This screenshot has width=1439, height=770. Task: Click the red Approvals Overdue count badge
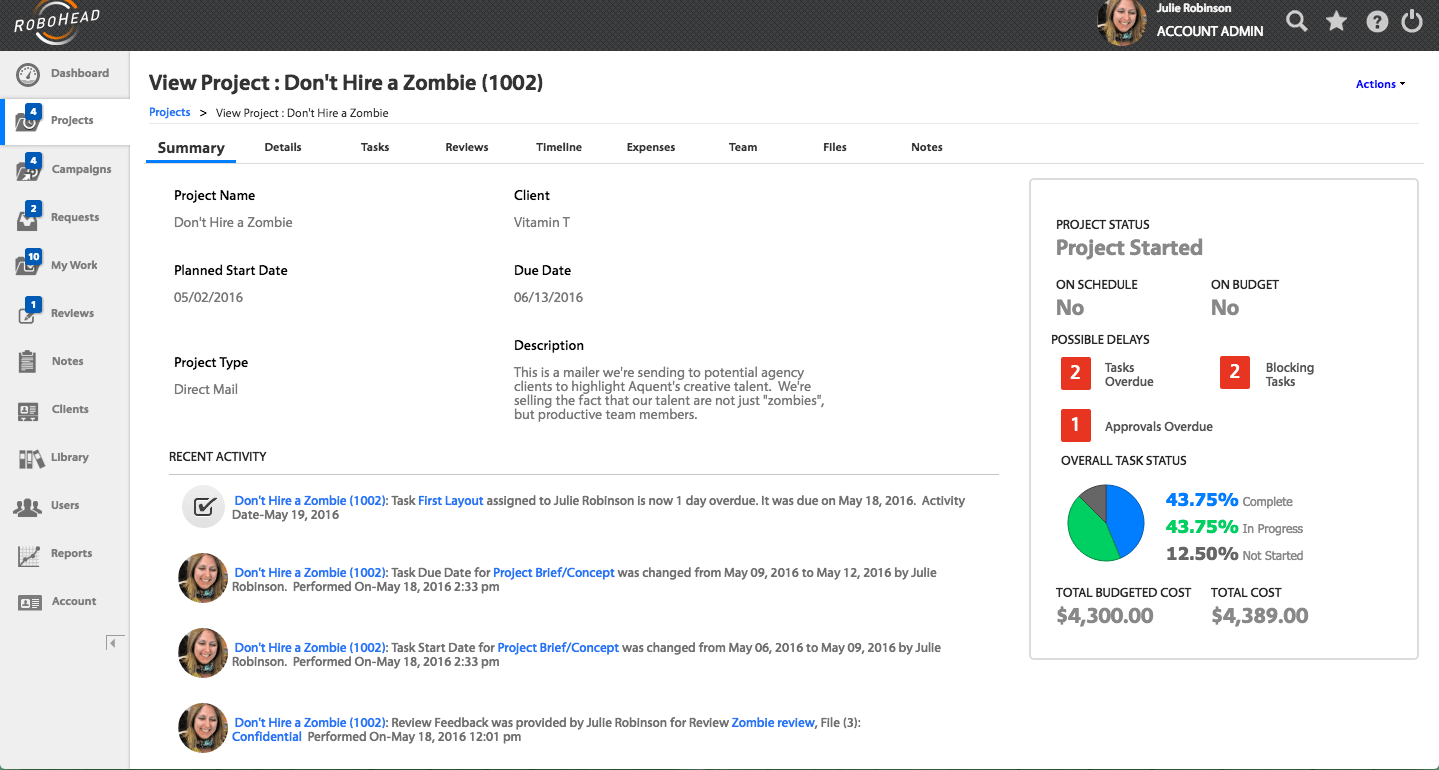1075,425
